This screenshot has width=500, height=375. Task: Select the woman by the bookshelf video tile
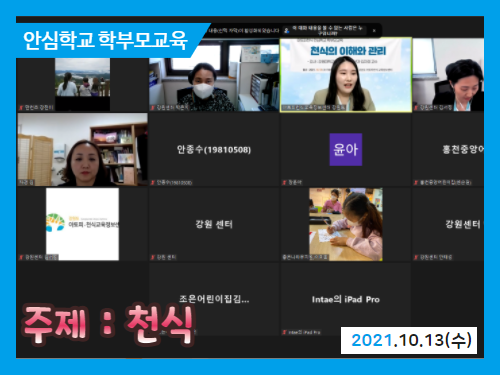82,149
